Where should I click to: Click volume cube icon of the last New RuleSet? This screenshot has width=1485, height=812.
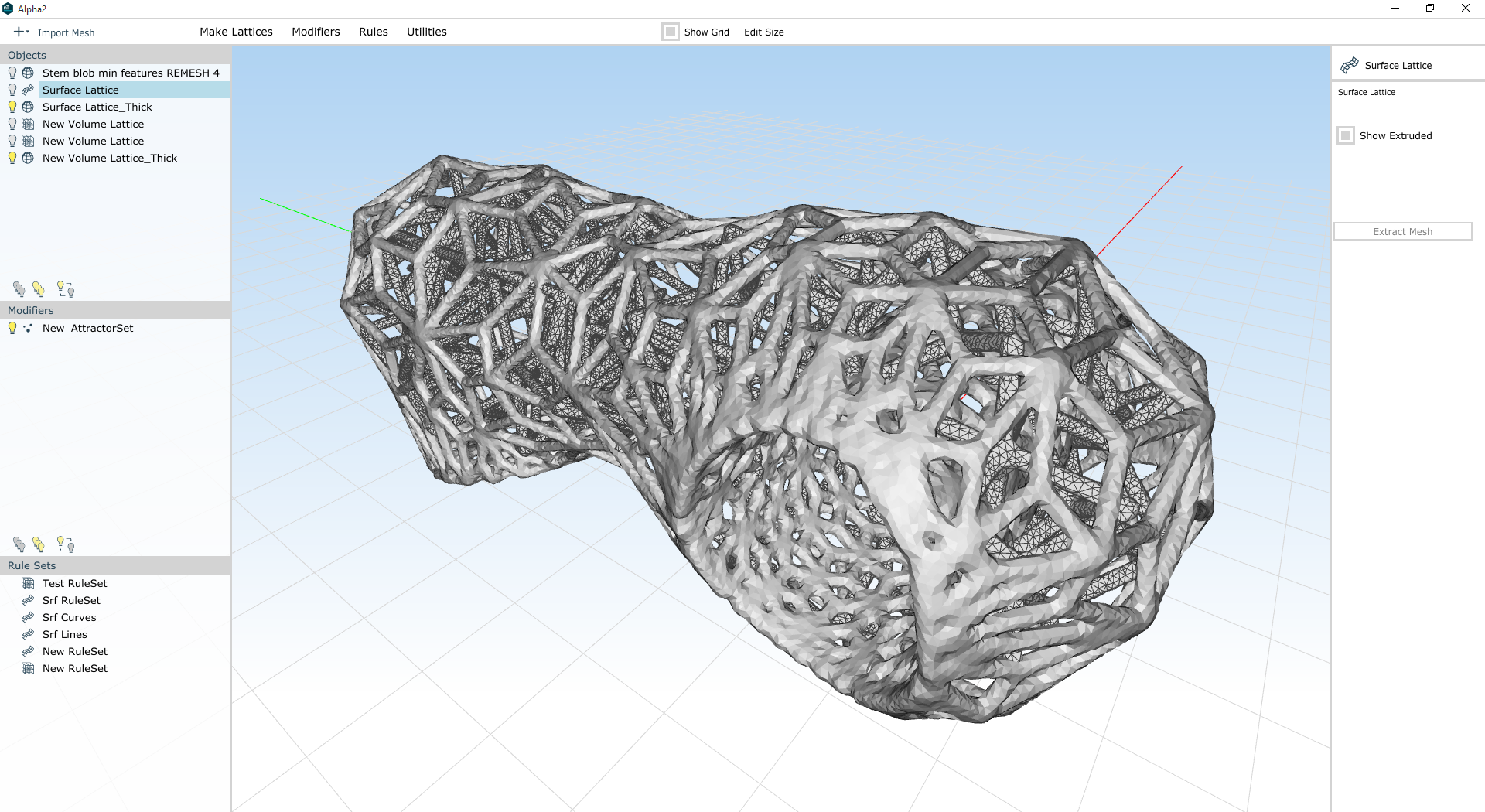point(28,668)
